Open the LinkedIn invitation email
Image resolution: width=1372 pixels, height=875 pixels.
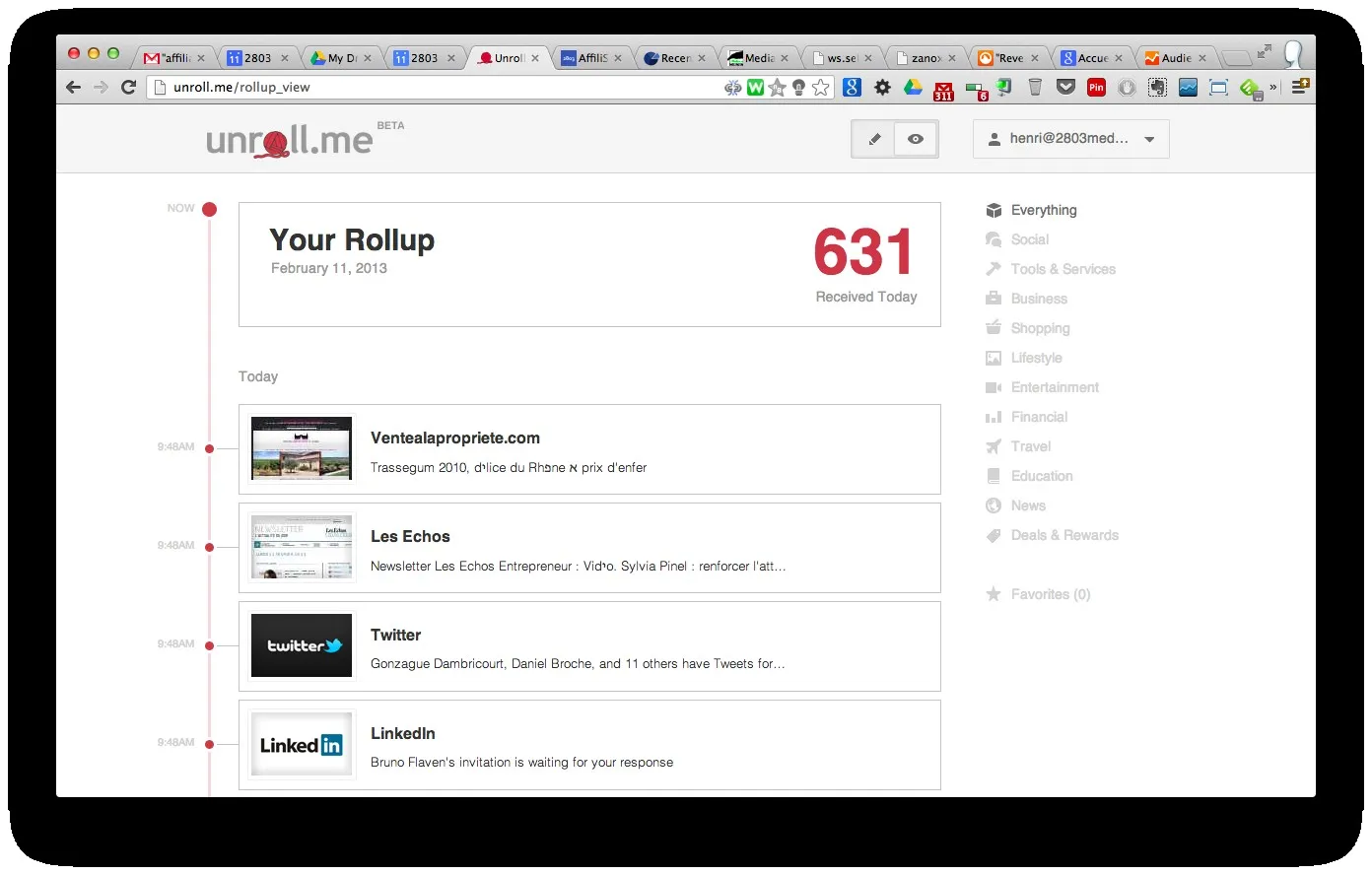[x=589, y=745]
